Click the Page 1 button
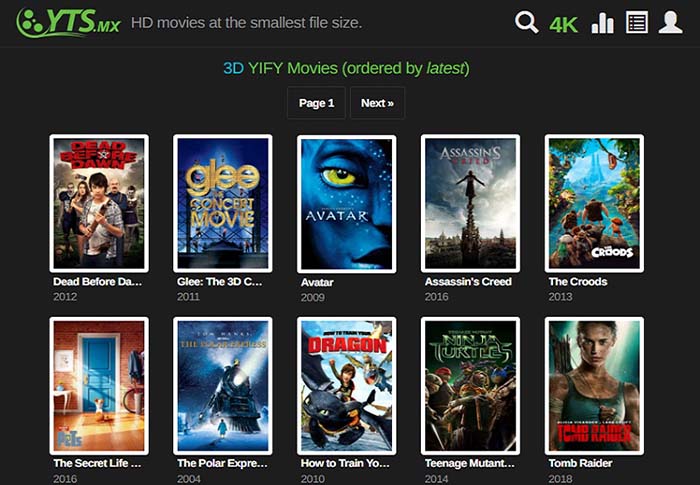This screenshot has width=700, height=485. click(x=316, y=103)
